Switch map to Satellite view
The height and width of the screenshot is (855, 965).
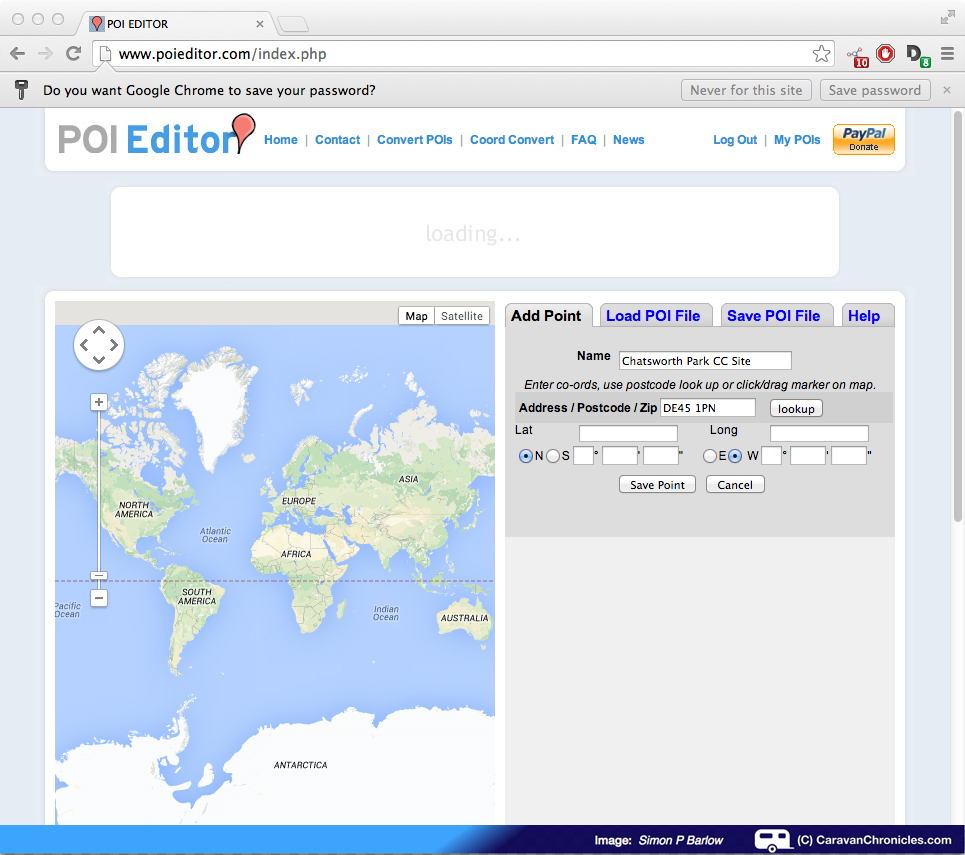[462, 316]
